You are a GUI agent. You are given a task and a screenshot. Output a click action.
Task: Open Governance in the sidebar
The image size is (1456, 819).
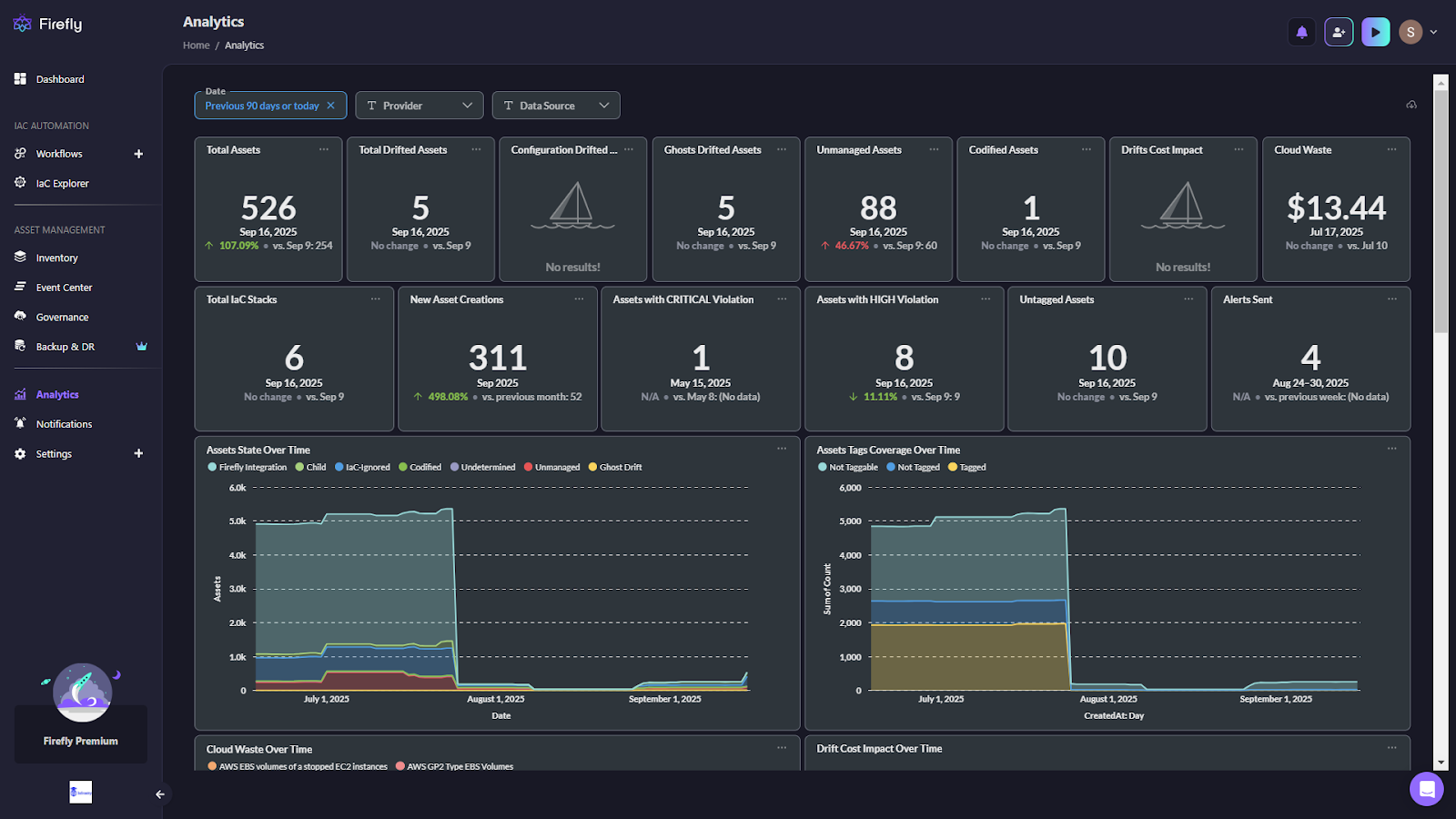point(62,317)
